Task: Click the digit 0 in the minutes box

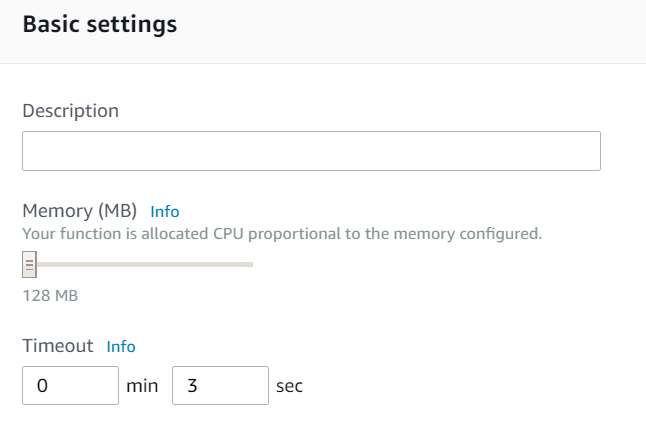Action: coord(42,386)
